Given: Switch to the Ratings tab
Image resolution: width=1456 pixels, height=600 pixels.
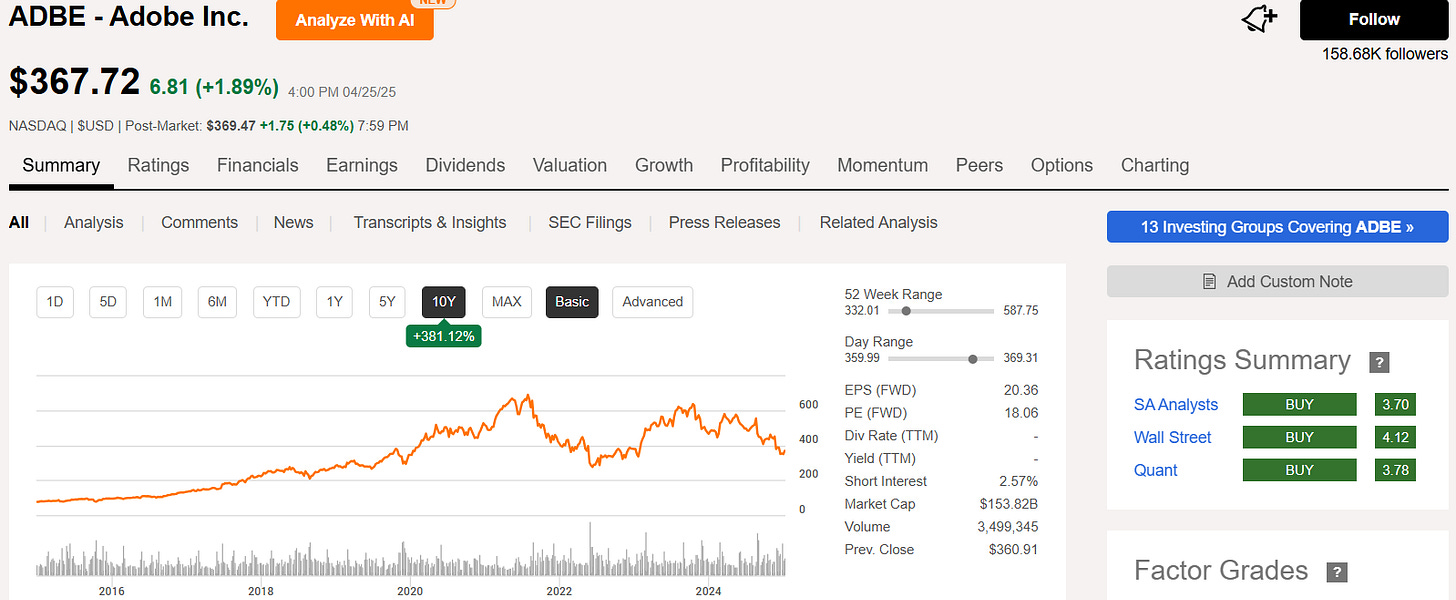Looking at the screenshot, I should coord(158,165).
